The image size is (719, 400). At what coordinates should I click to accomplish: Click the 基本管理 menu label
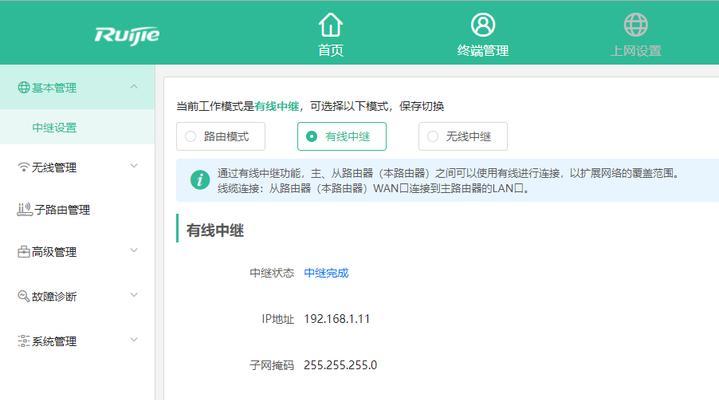[x=54, y=88]
